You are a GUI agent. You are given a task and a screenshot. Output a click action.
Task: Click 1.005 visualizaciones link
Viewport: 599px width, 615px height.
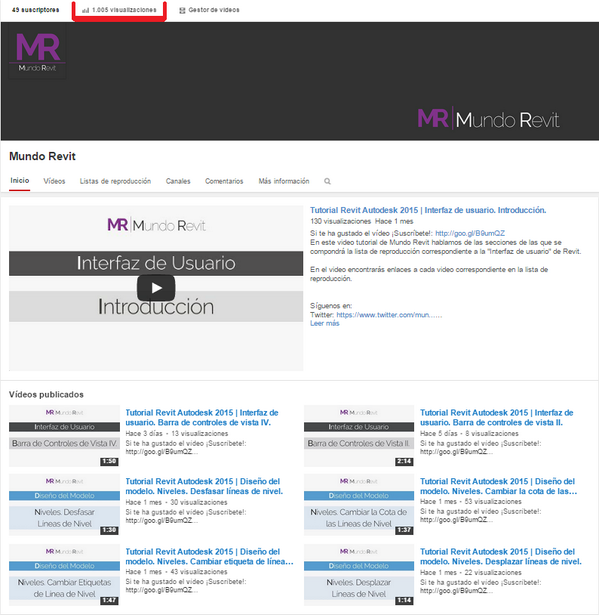(x=124, y=10)
